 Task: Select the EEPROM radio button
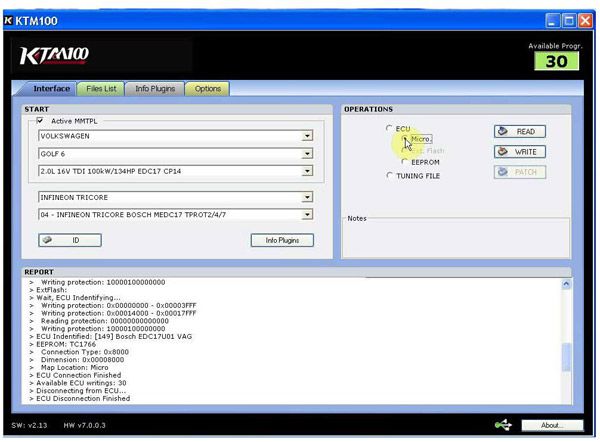click(x=405, y=161)
